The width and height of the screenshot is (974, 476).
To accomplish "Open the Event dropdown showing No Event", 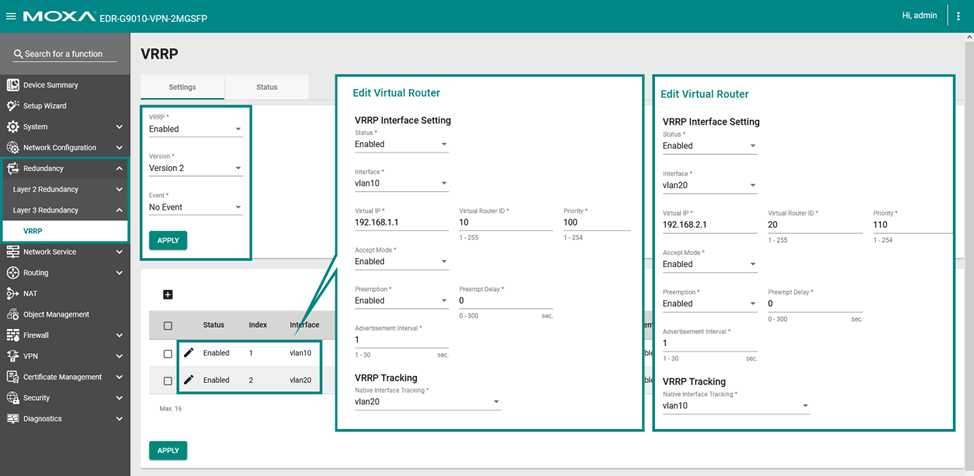I will click(x=195, y=208).
